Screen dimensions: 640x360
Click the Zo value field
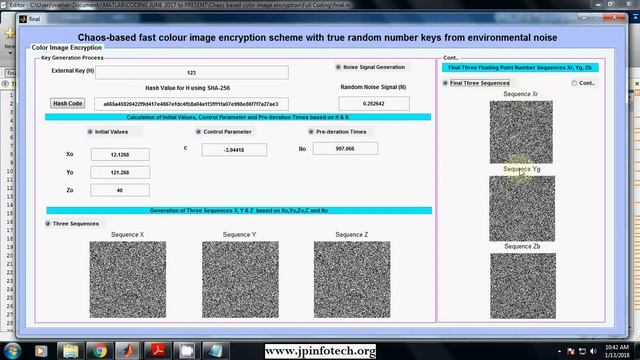coord(120,190)
